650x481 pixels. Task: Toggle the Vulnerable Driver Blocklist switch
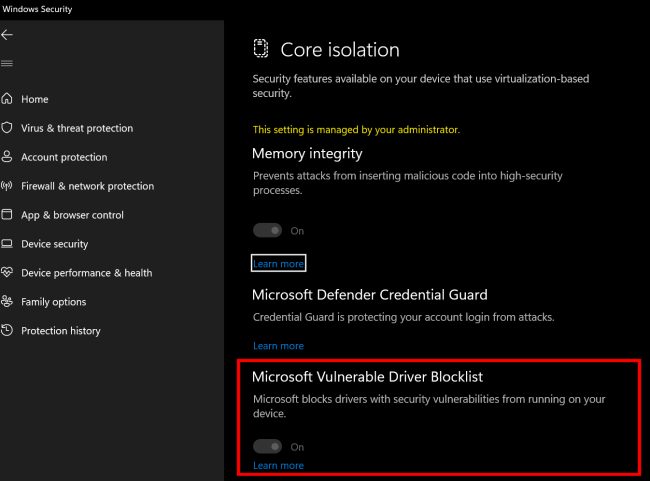(x=267, y=447)
